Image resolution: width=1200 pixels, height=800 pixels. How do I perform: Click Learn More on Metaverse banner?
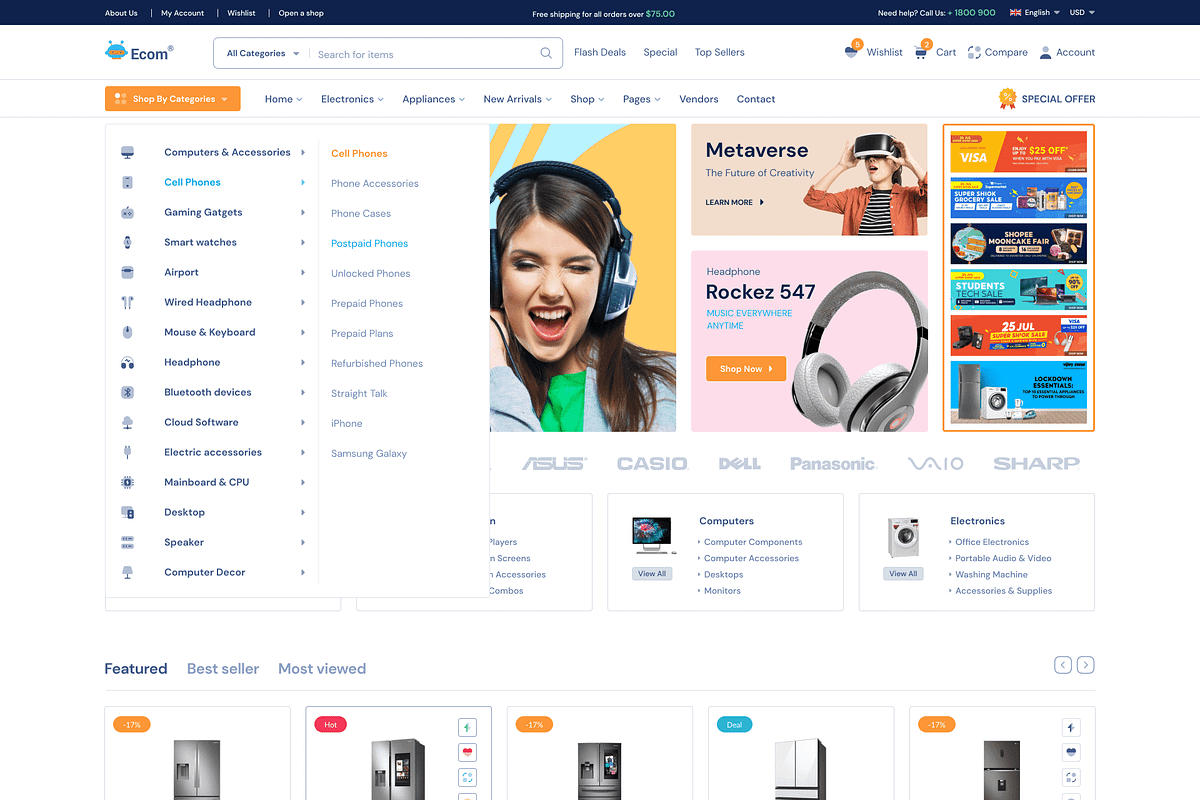coord(734,202)
